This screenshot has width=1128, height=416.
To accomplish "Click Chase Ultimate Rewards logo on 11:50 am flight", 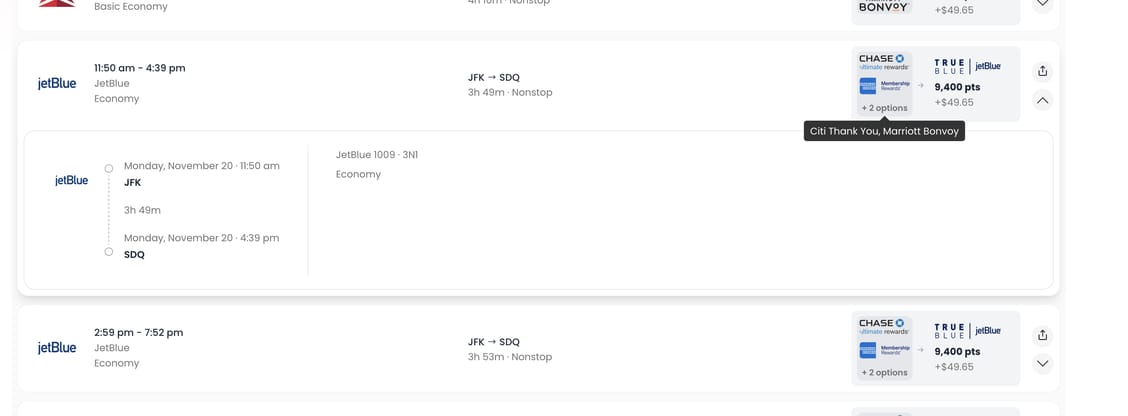I will tap(882, 62).
